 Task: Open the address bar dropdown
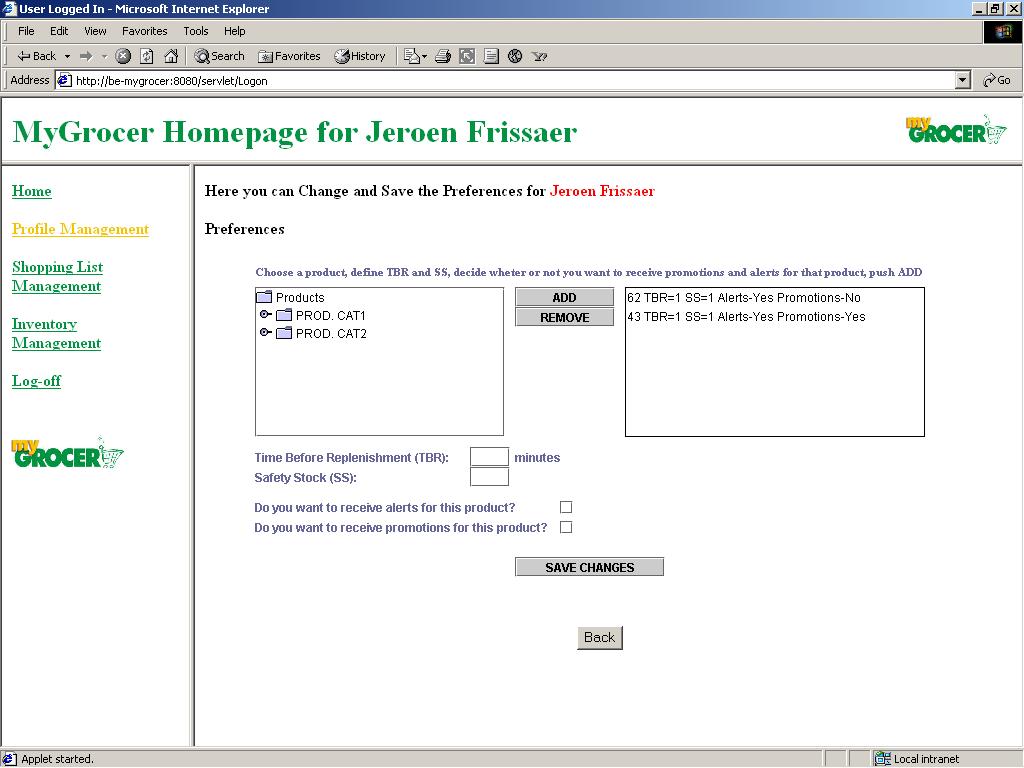962,81
